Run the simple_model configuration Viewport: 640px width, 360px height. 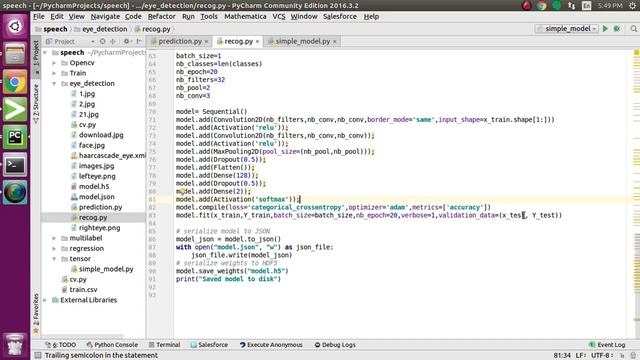coord(605,29)
